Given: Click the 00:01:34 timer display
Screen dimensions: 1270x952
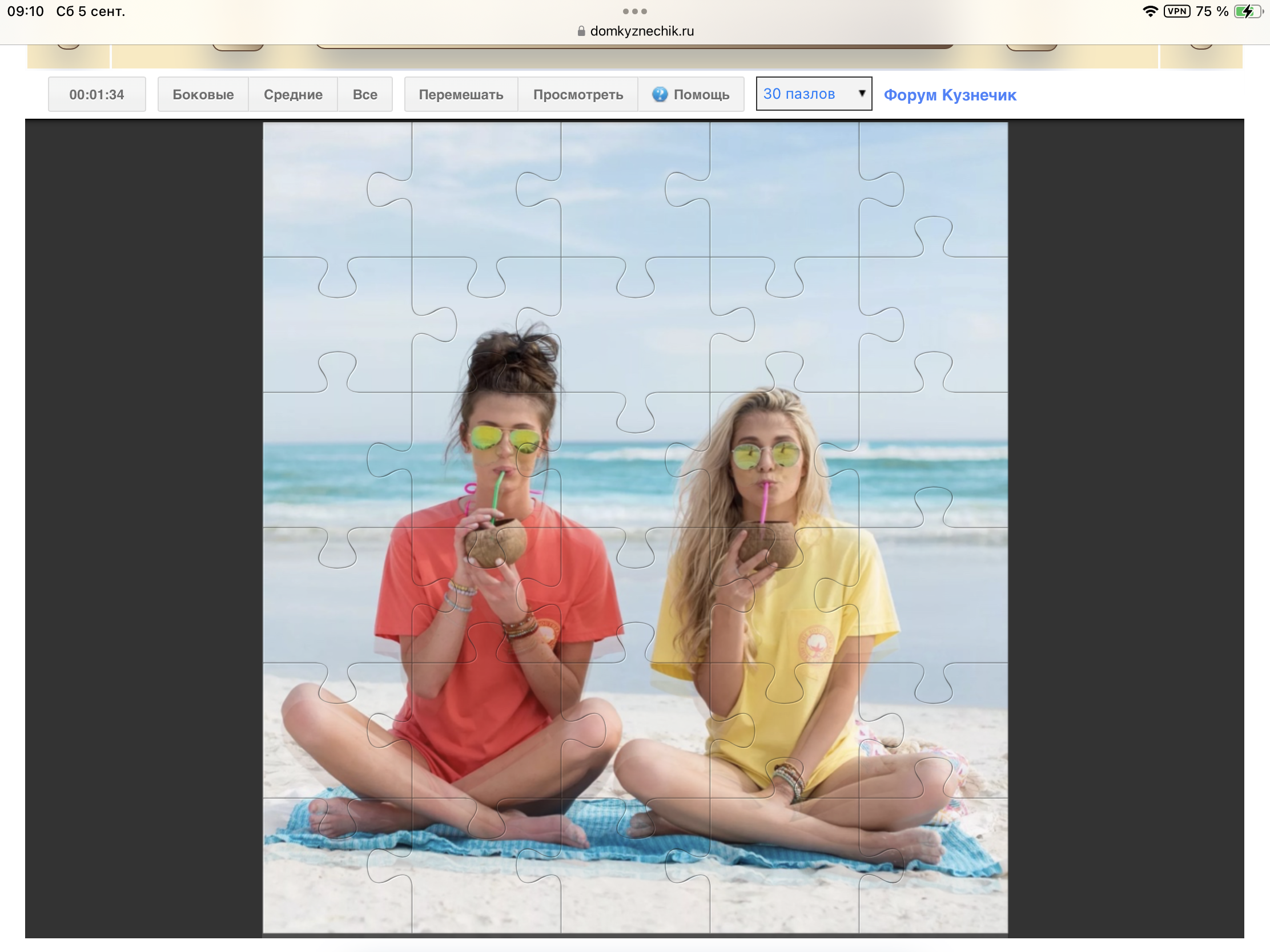Looking at the screenshot, I should (97, 94).
